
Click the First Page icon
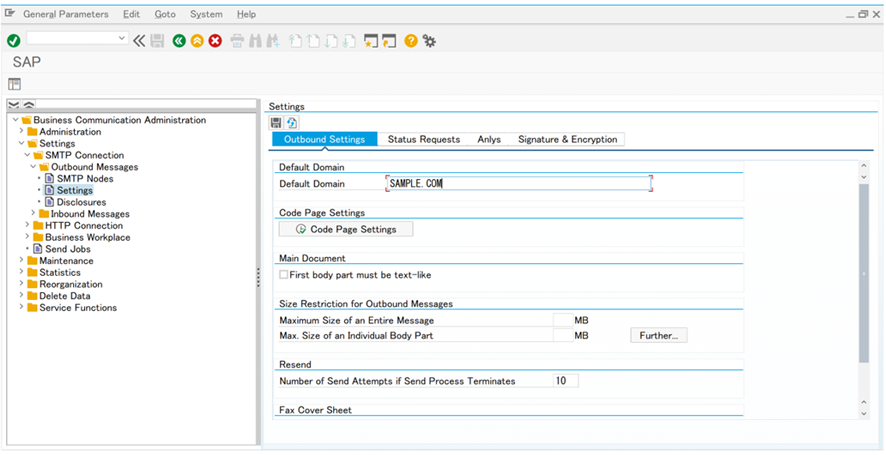(295, 41)
